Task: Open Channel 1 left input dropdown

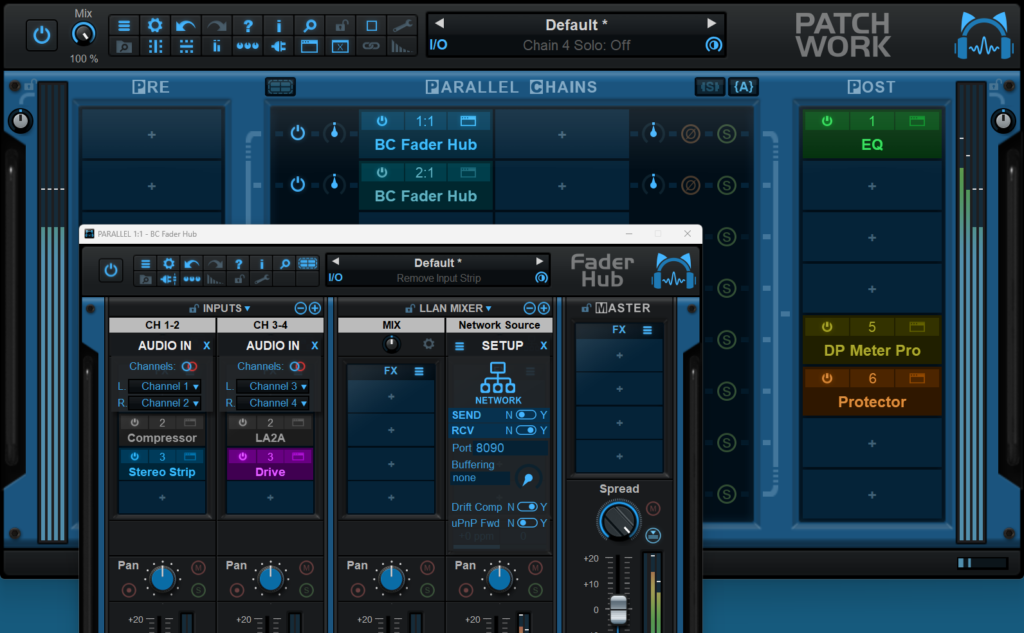Action: [x=165, y=386]
